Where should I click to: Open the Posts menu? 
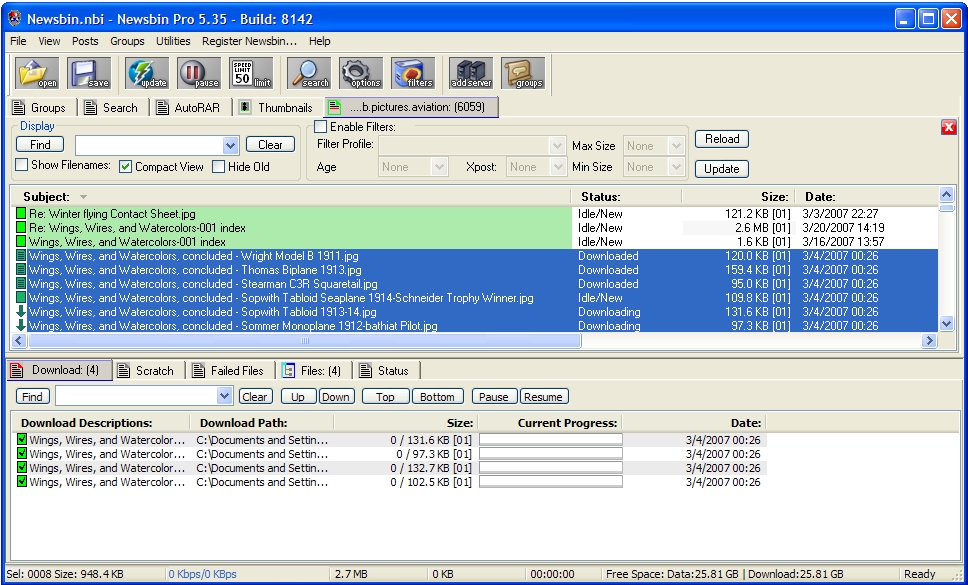[85, 41]
